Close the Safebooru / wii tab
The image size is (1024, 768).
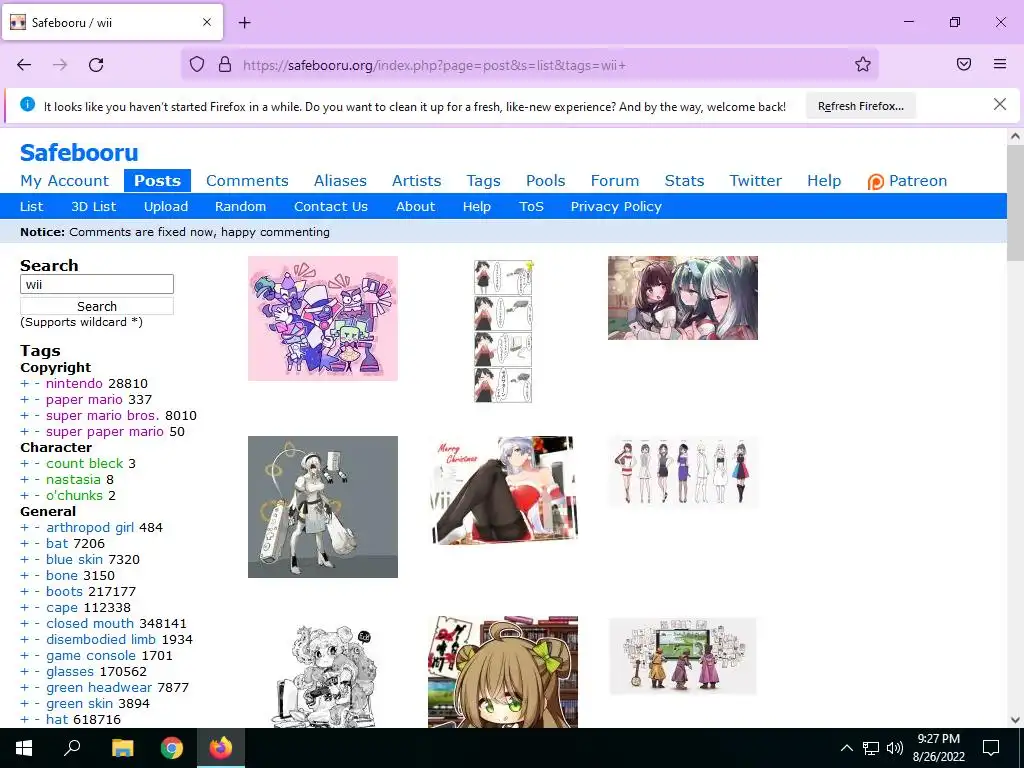(x=206, y=22)
